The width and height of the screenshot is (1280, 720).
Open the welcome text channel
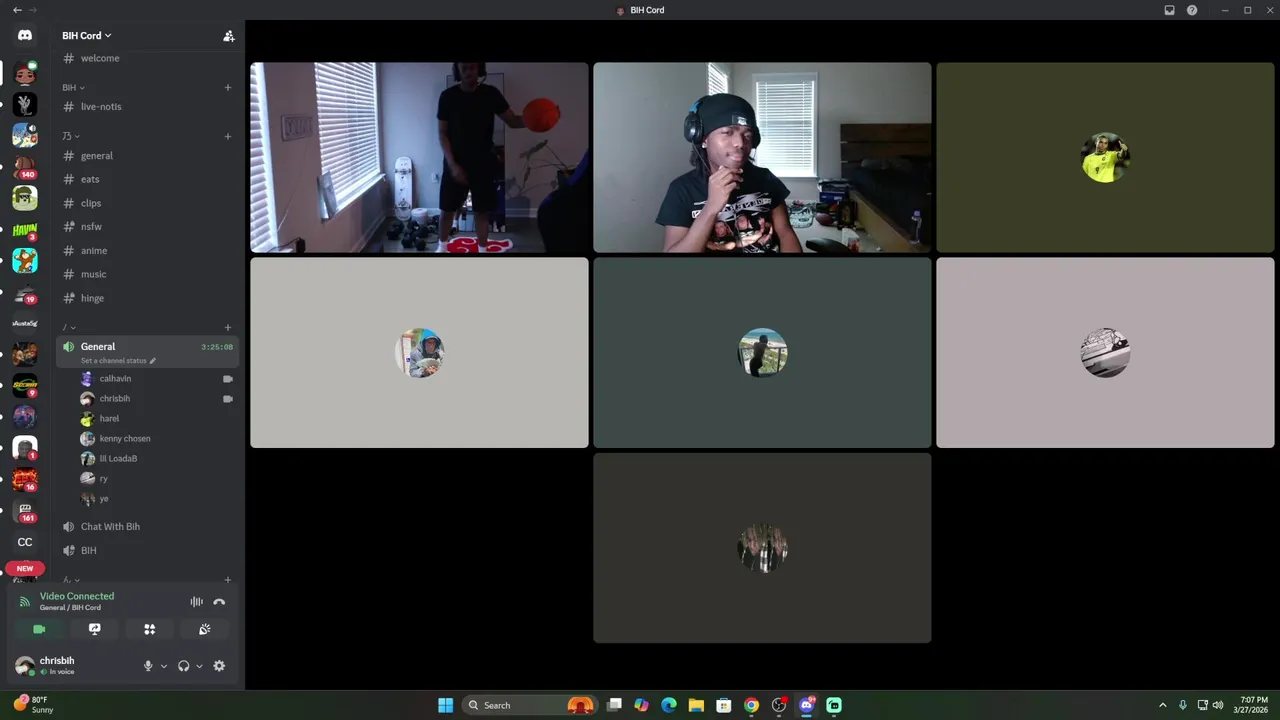click(147, 58)
